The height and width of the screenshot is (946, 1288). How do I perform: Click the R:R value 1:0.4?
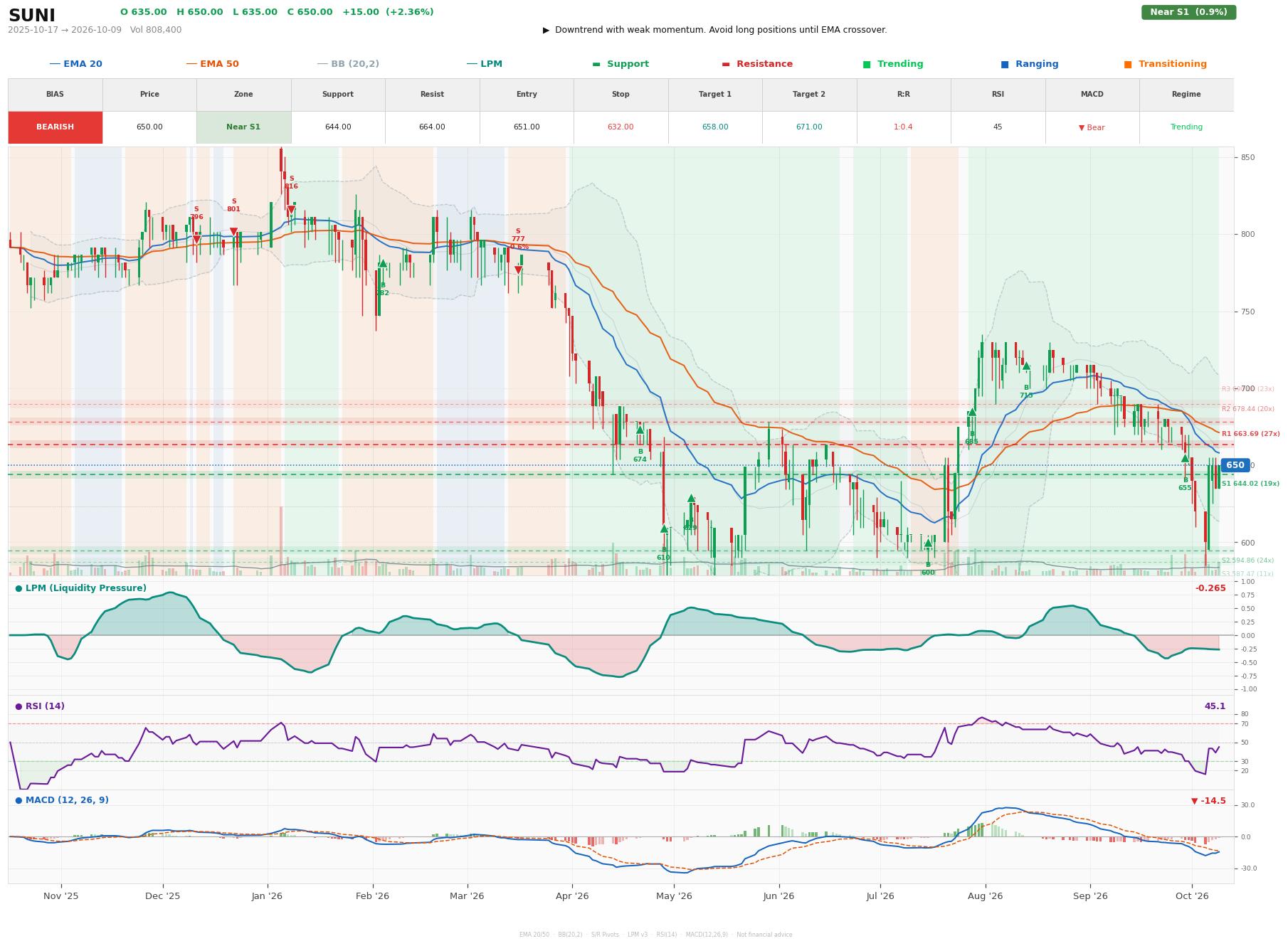point(904,127)
